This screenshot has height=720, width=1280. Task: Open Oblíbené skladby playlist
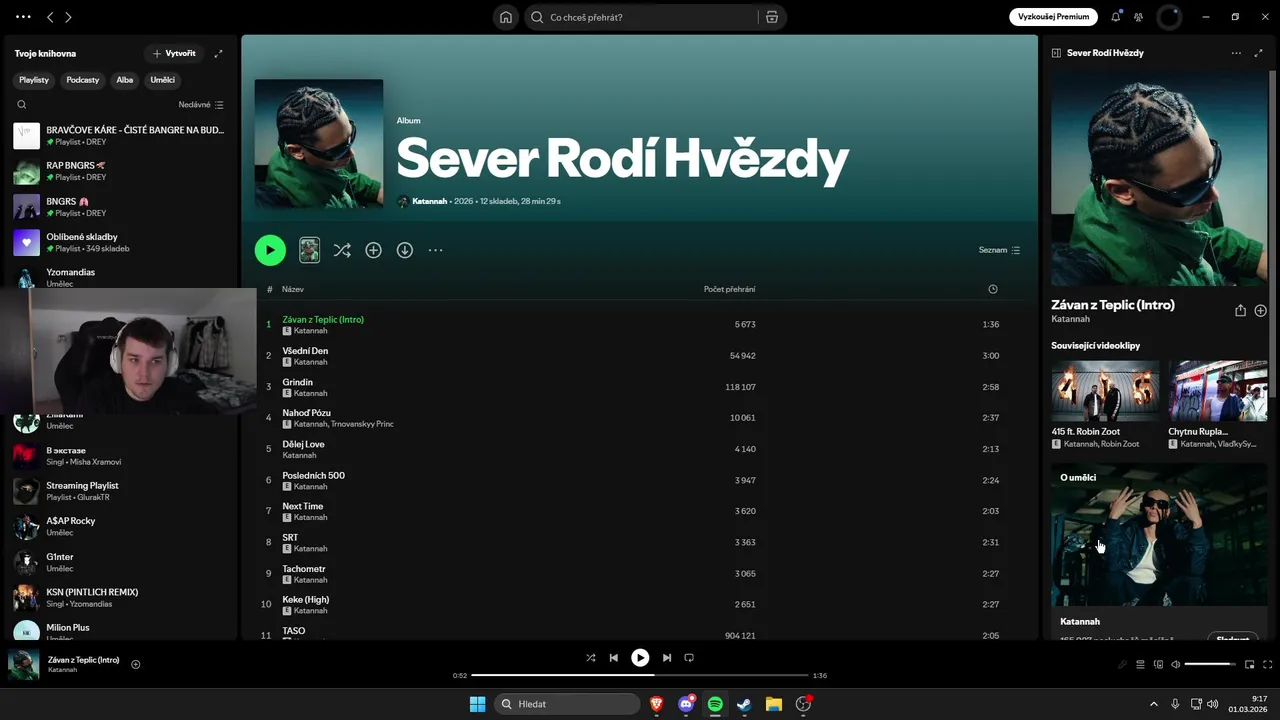(121, 242)
